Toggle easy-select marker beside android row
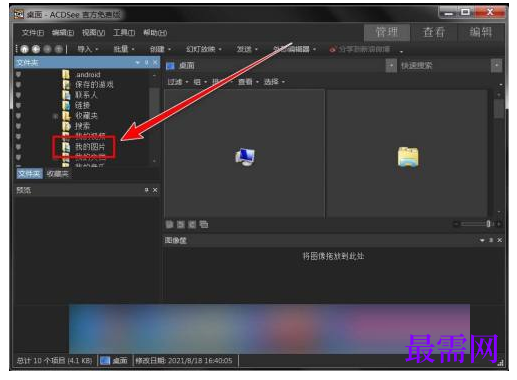Viewport: 517px width, 380px height. click(x=19, y=74)
